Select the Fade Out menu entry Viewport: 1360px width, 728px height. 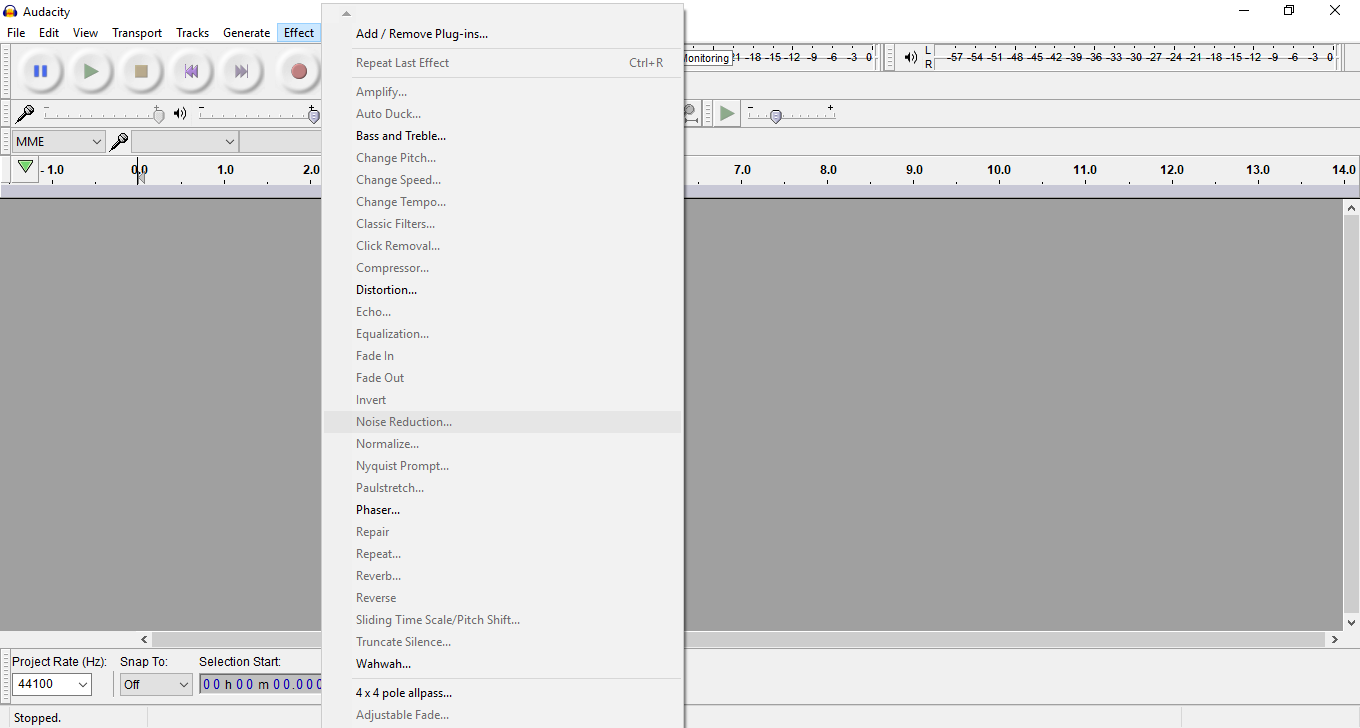pos(502,378)
